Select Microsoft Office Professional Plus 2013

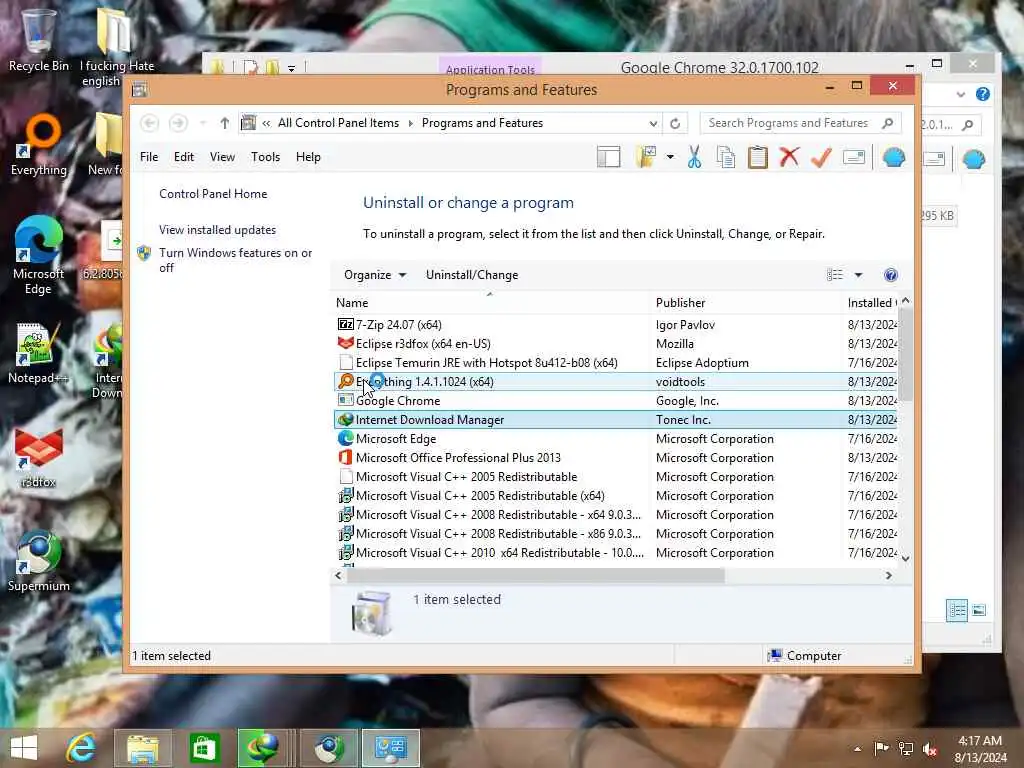616,458
